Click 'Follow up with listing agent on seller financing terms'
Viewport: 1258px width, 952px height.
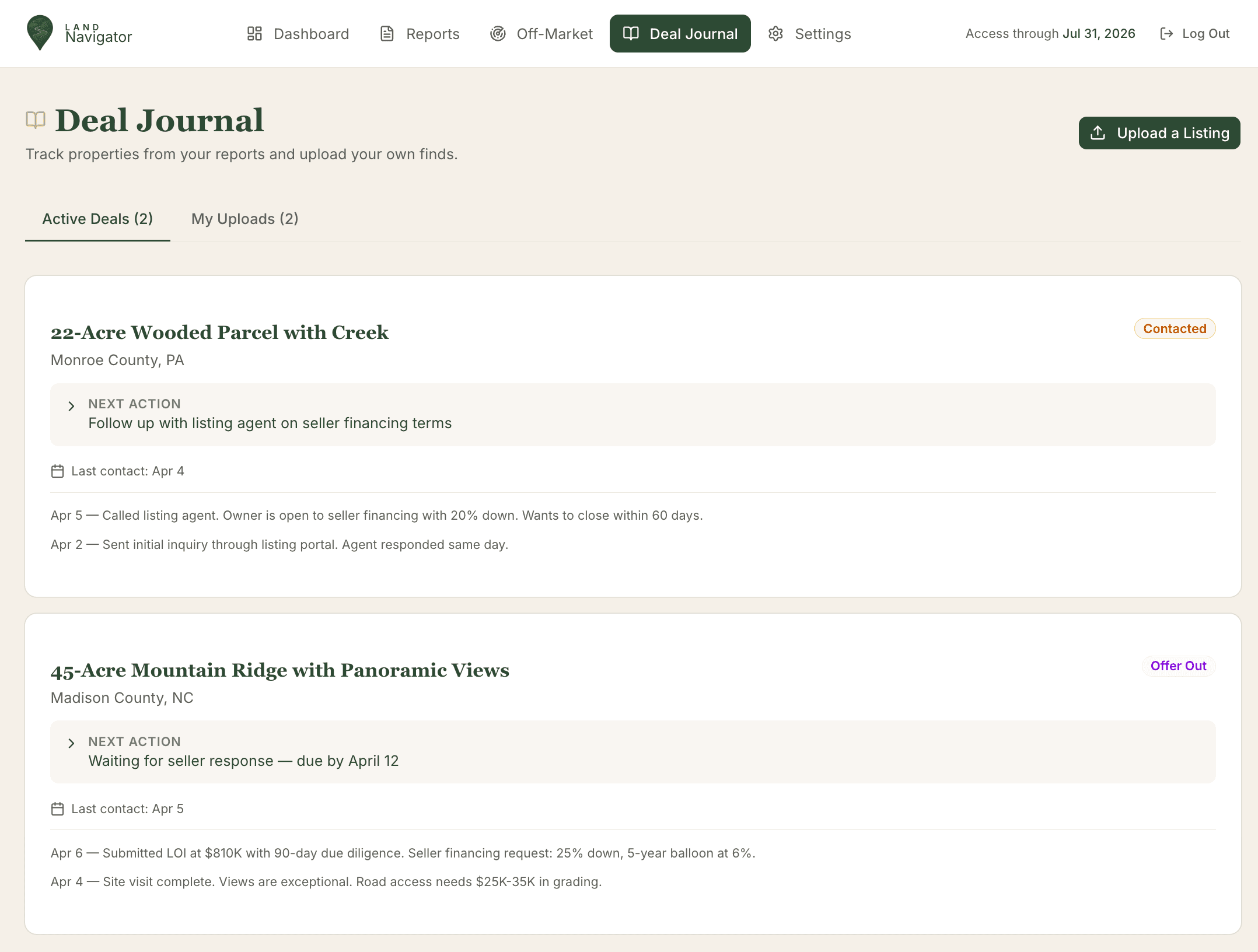[x=270, y=423]
